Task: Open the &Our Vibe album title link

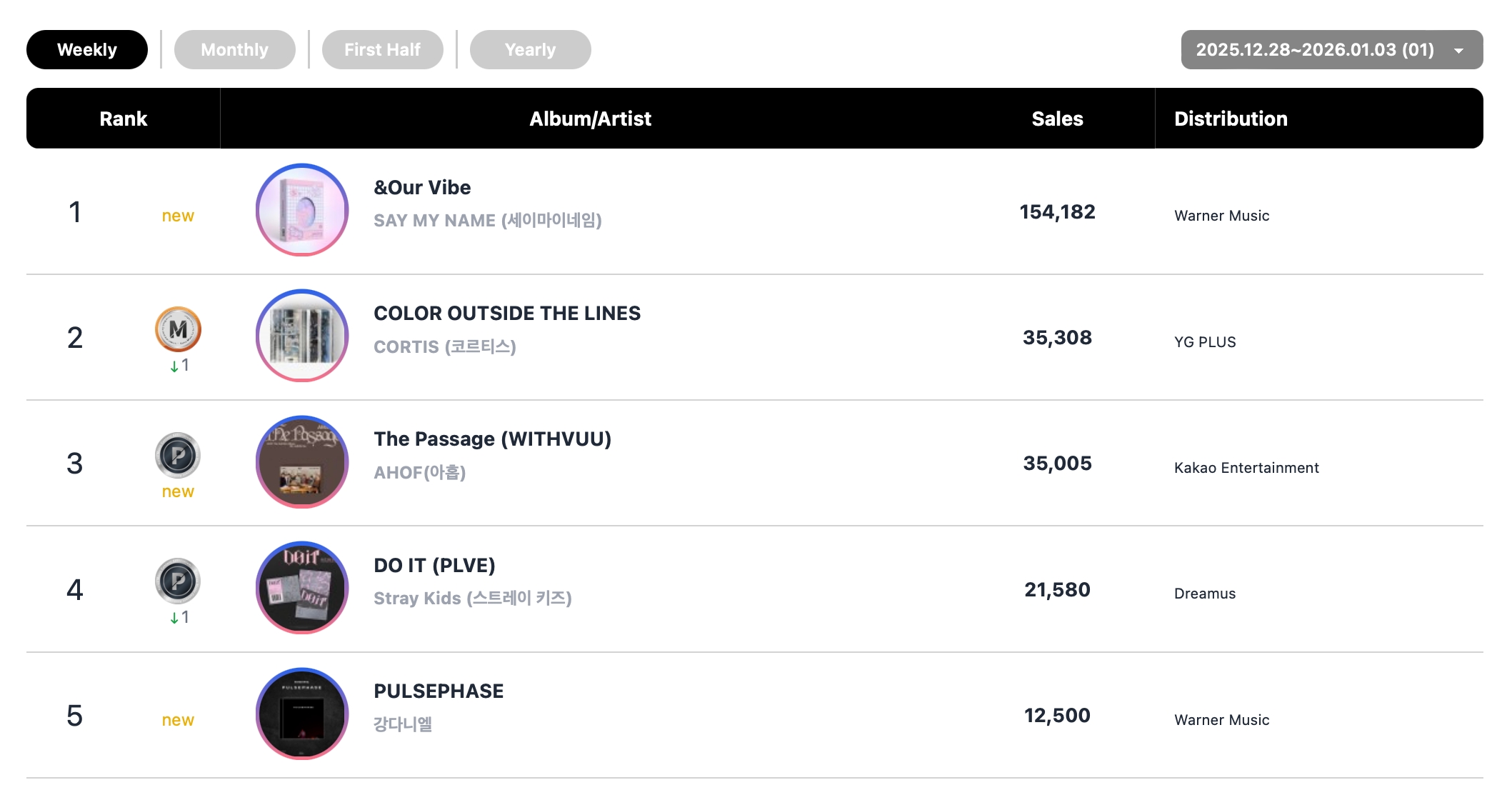Action: (422, 187)
